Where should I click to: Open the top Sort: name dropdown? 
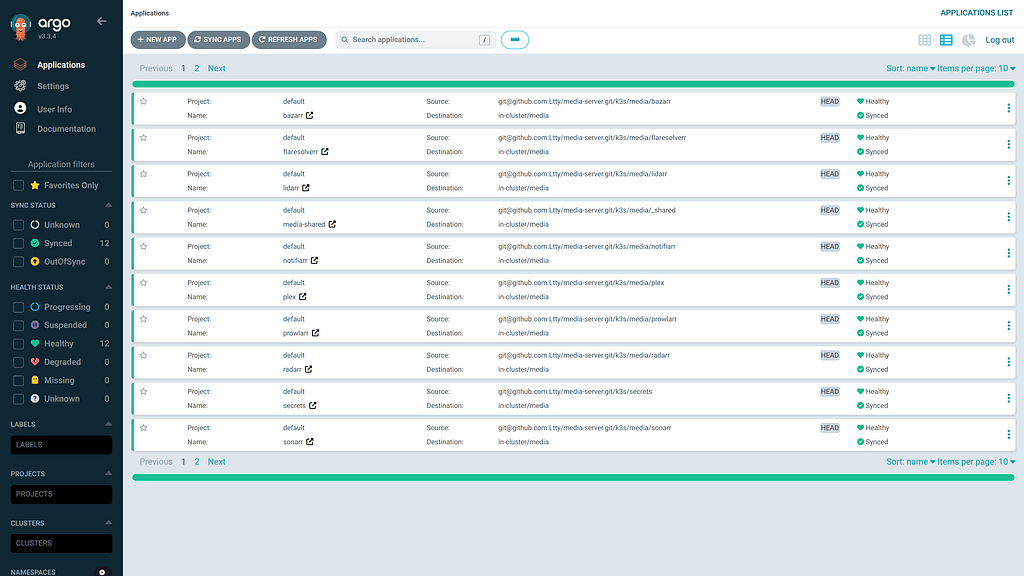tap(910, 69)
